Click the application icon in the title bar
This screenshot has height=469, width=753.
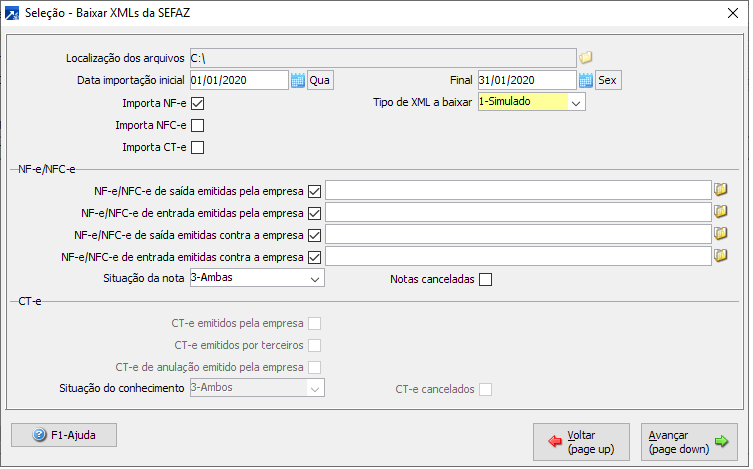point(12,13)
